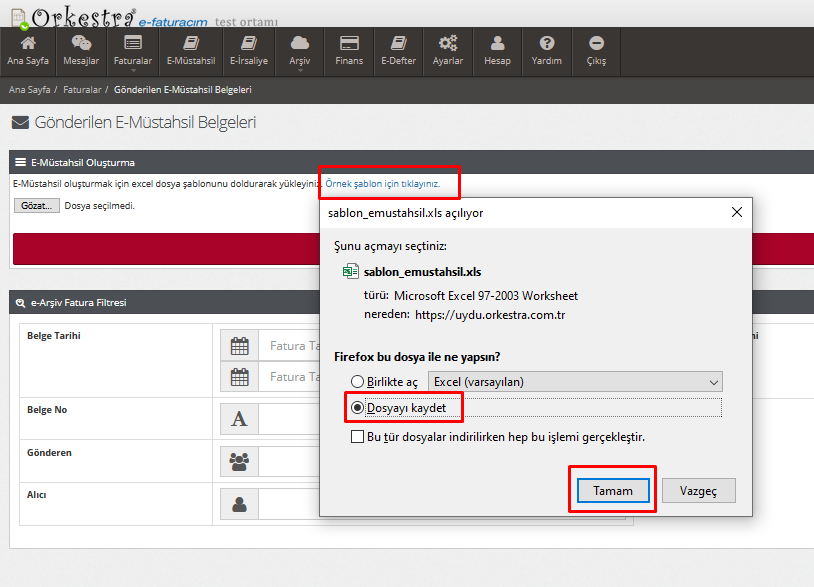Click the Çıkış logout icon
The height and width of the screenshot is (587, 814).
pyautogui.click(x=596, y=44)
